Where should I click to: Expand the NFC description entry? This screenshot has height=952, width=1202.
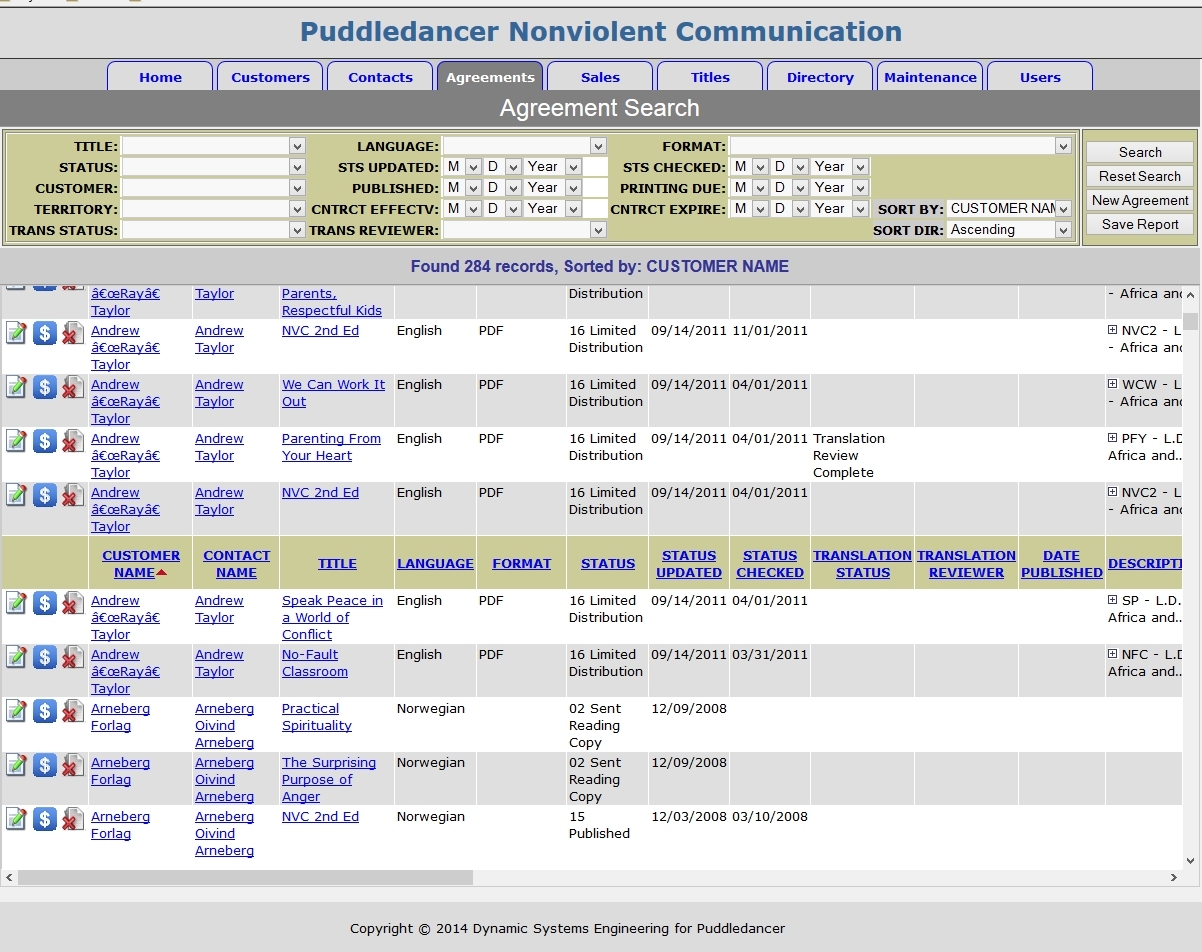[x=1113, y=654]
